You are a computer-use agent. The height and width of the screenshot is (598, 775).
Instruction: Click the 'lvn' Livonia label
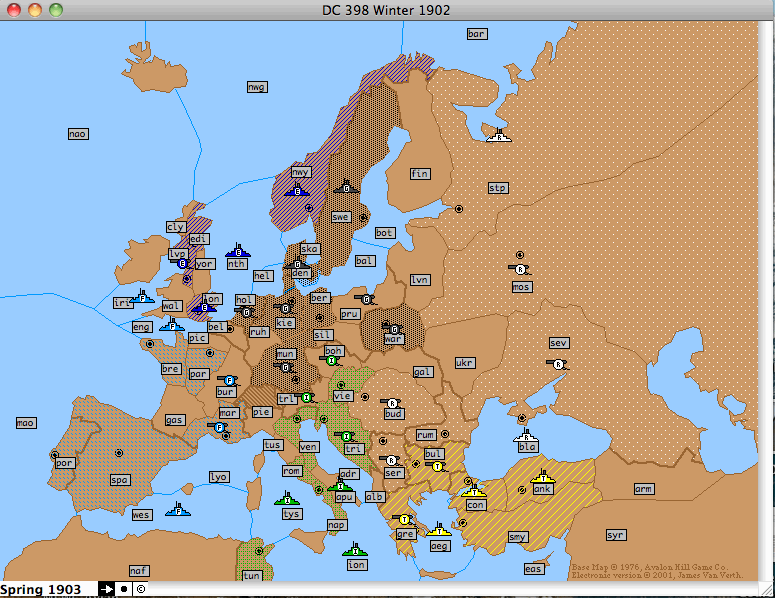tap(420, 280)
